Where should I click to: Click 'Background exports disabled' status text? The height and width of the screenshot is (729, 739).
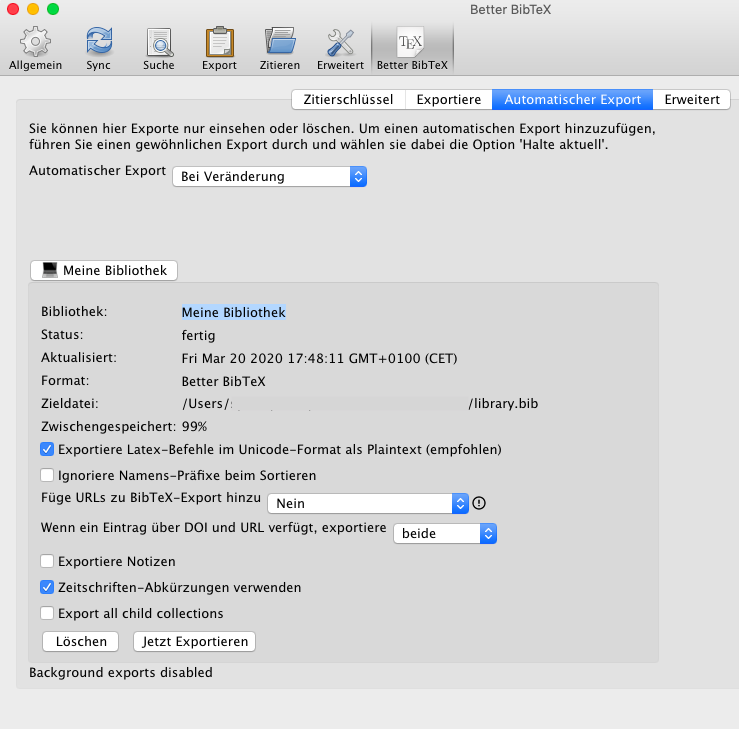[x=121, y=672]
